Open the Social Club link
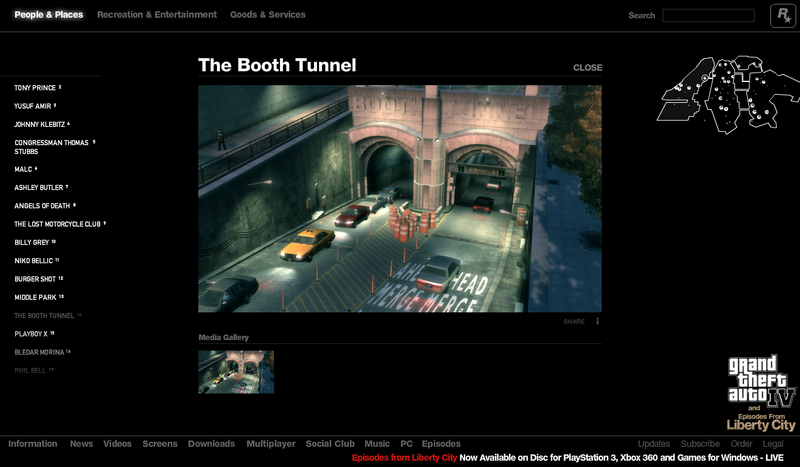Viewport: 800px width, 467px height. [x=330, y=444]
